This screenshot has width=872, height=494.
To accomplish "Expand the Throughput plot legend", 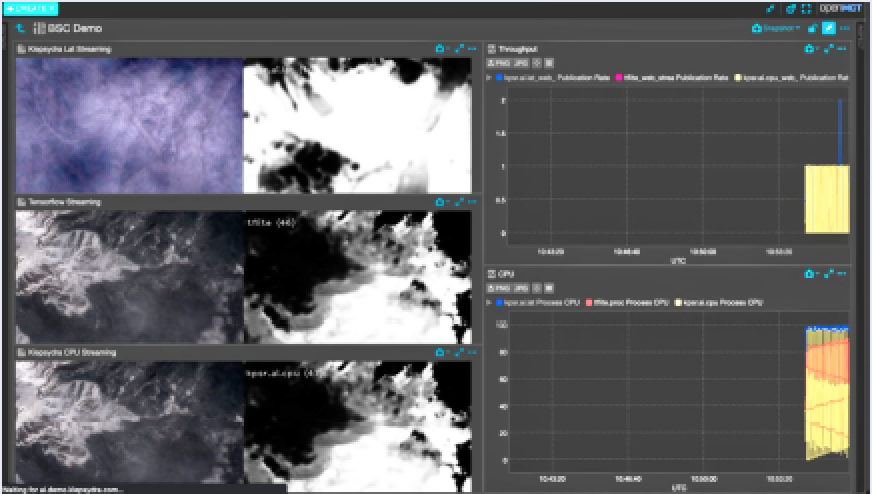I will coord(489,78).
